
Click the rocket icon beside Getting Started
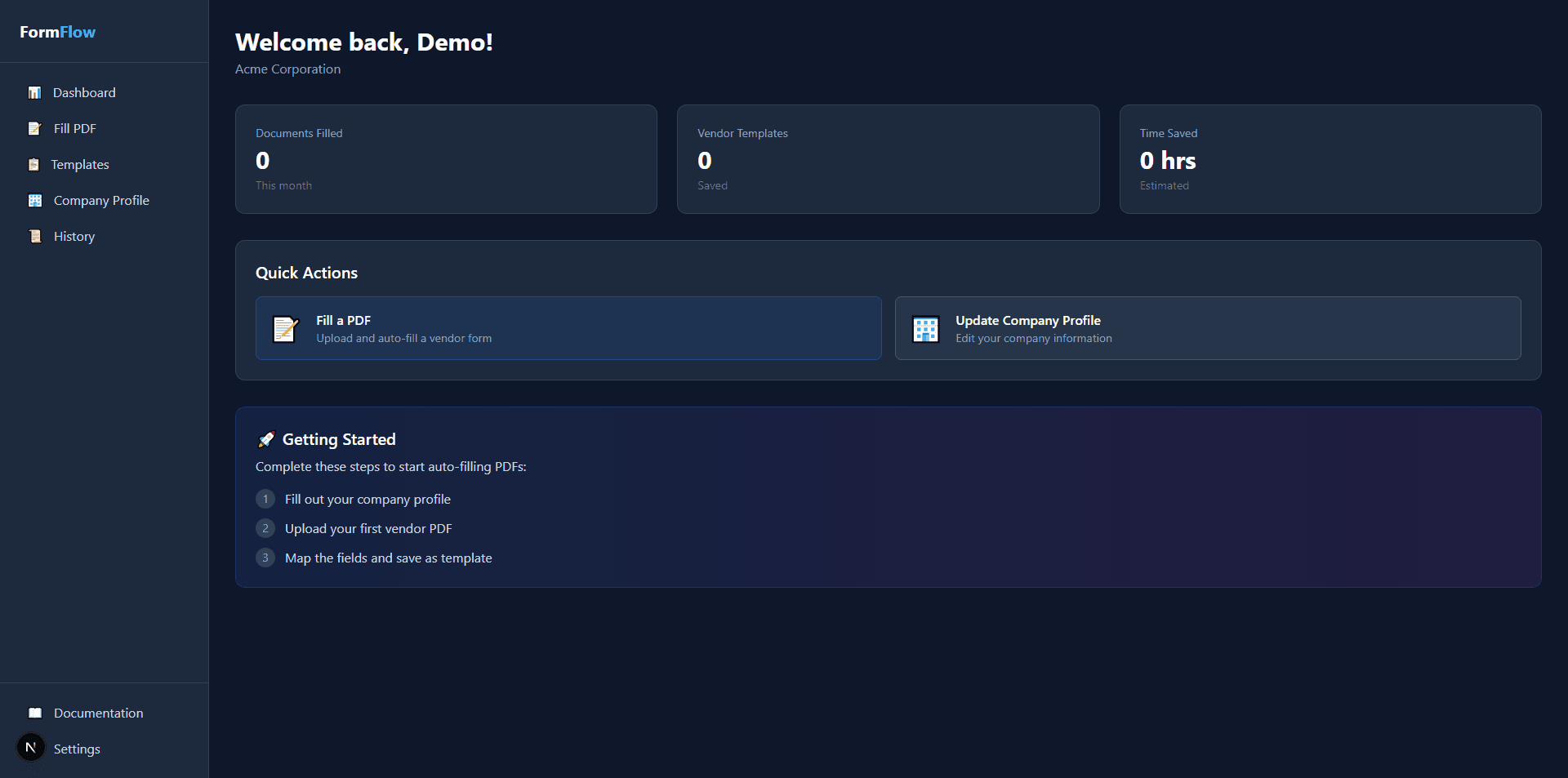266,440
